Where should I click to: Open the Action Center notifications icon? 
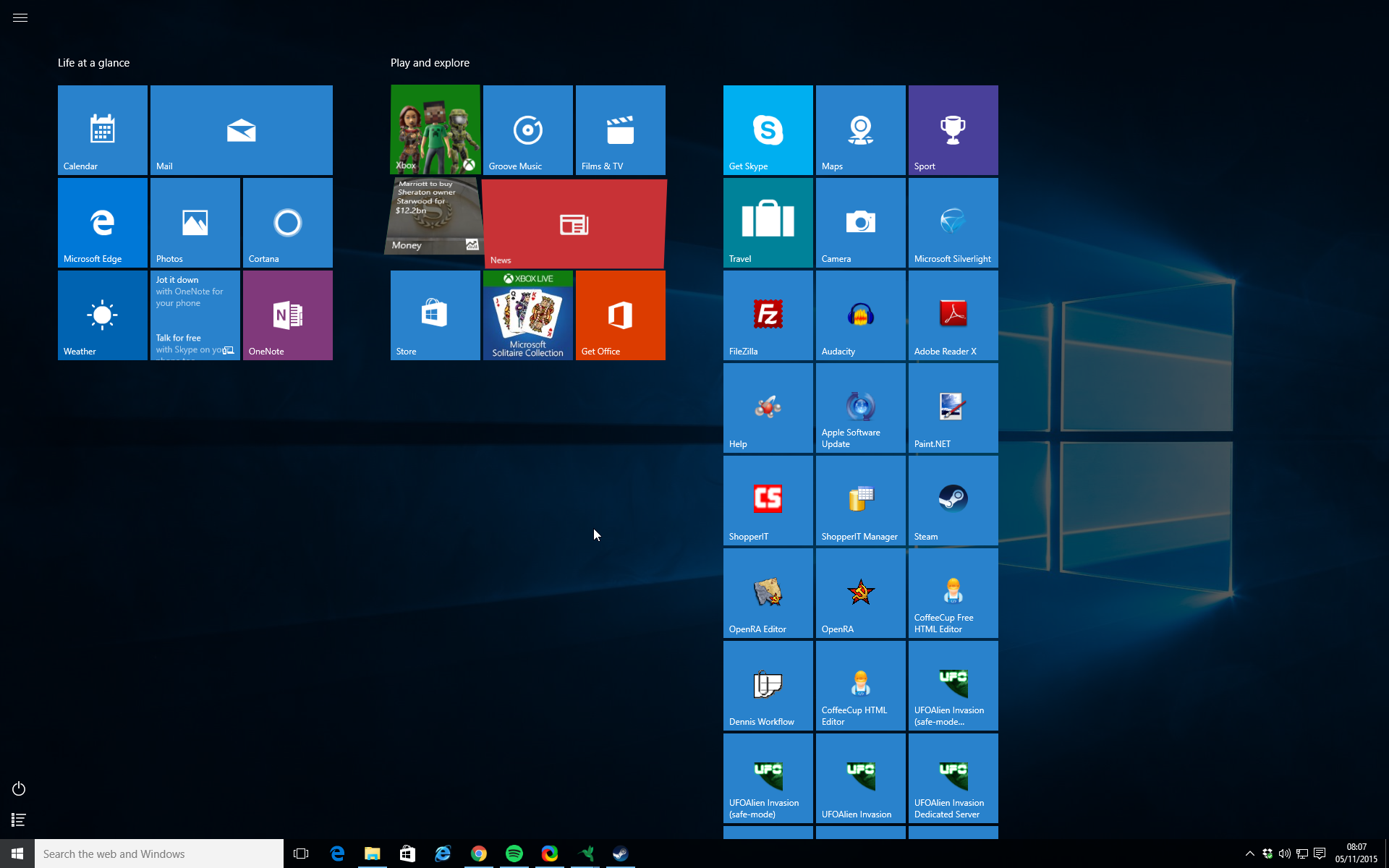click(x=1320, y=854)
